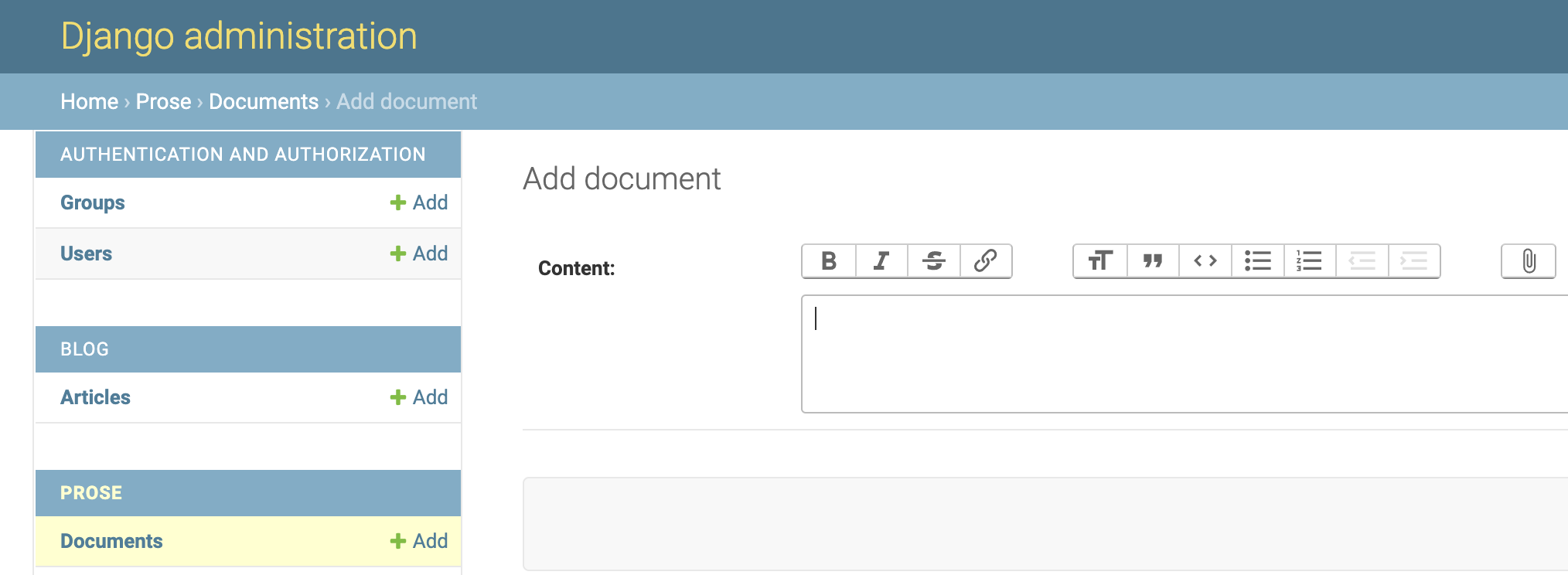
Task: Open Authentication and Authorization section header
Action: 243,155
